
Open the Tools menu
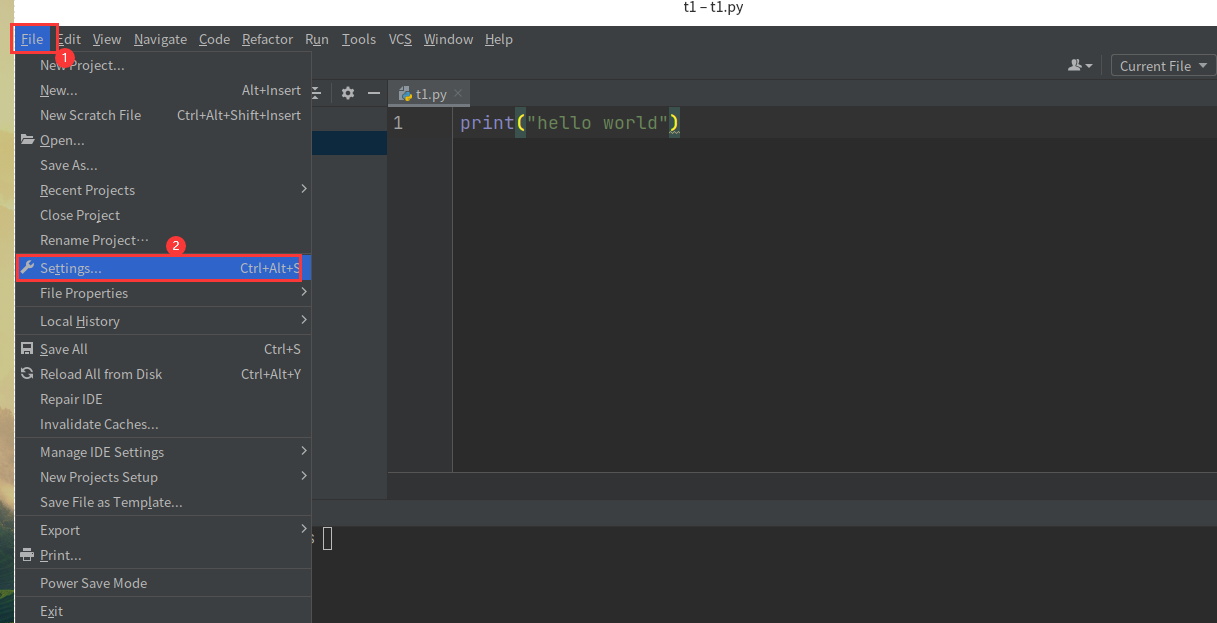(x=359, y=39)
